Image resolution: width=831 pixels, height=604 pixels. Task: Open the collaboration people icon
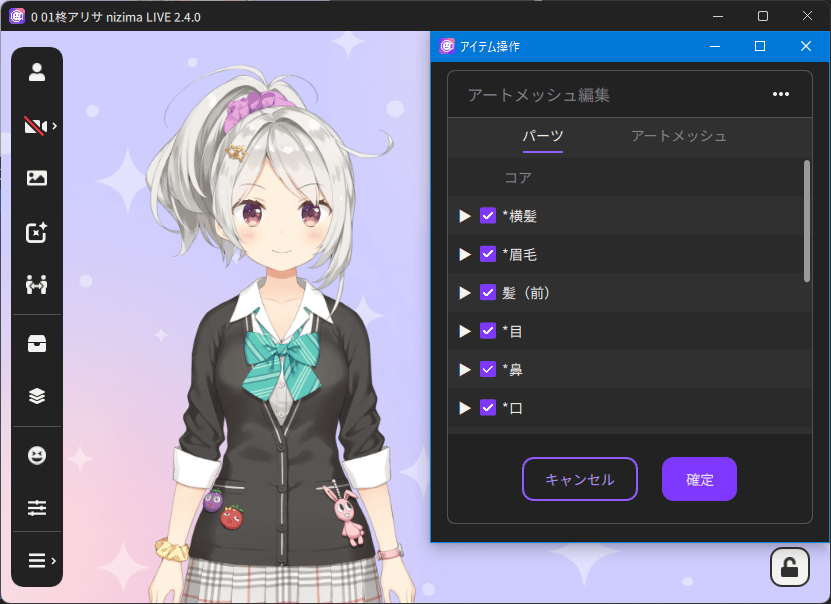pyautogui.click(x=37, y=285)
